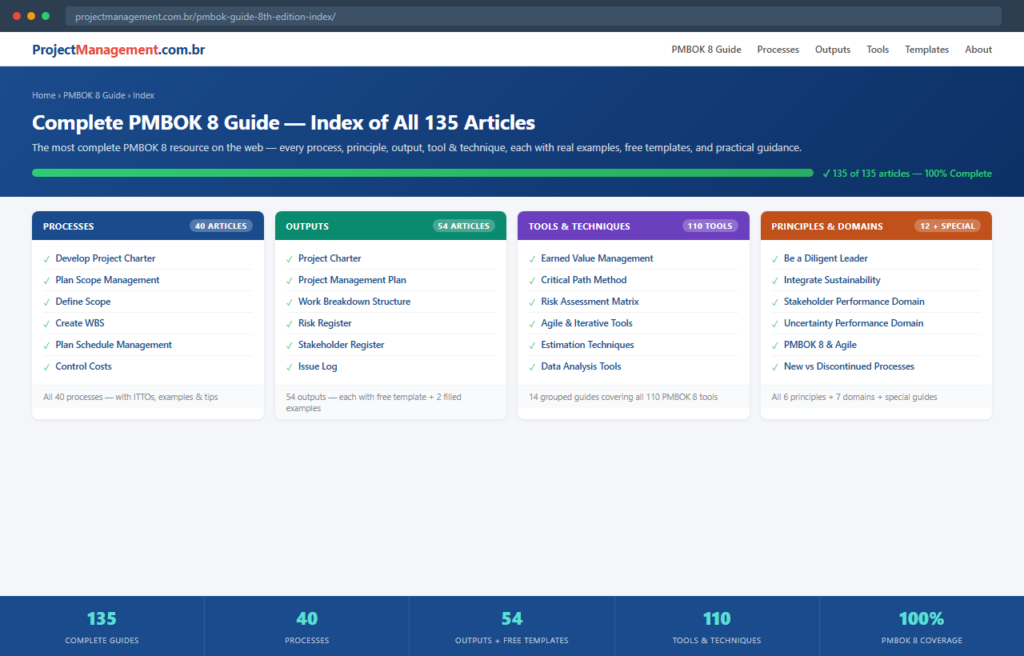Open the Earned Value Management article link

click(x=596, y=259)
